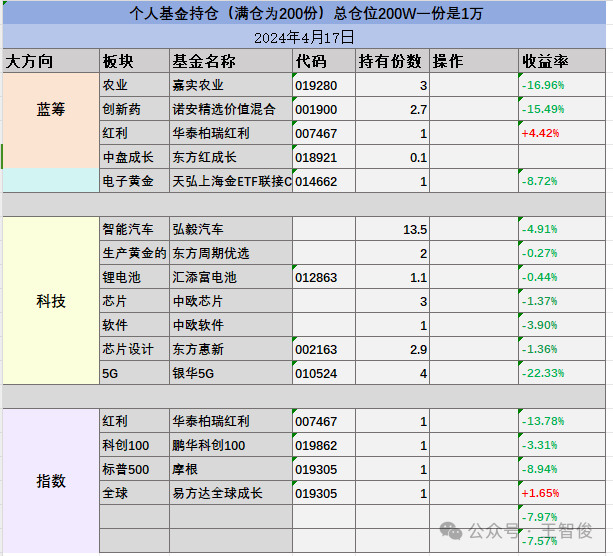Select the 大方向 column header
The width and height of the screenshot is (613, 556).
point(51,61)
